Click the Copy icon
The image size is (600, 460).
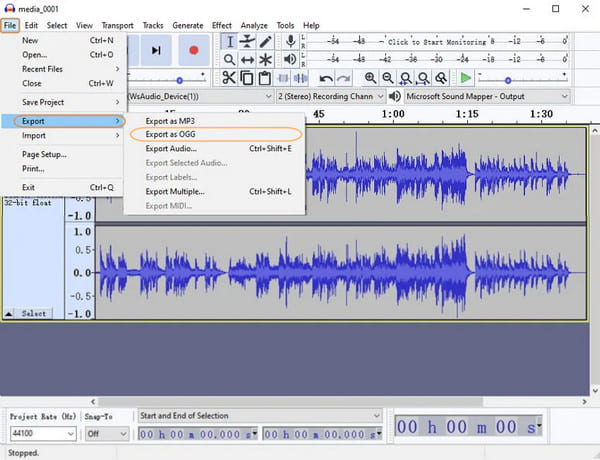click(247, 78)
